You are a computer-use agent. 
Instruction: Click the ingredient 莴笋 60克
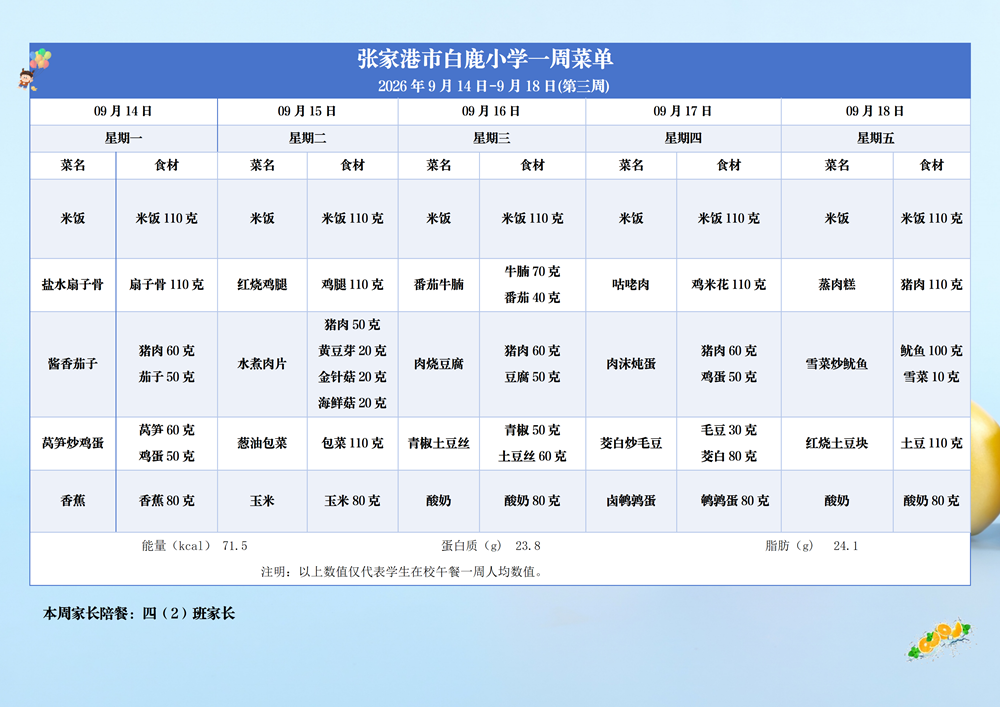tap(166, 430)
